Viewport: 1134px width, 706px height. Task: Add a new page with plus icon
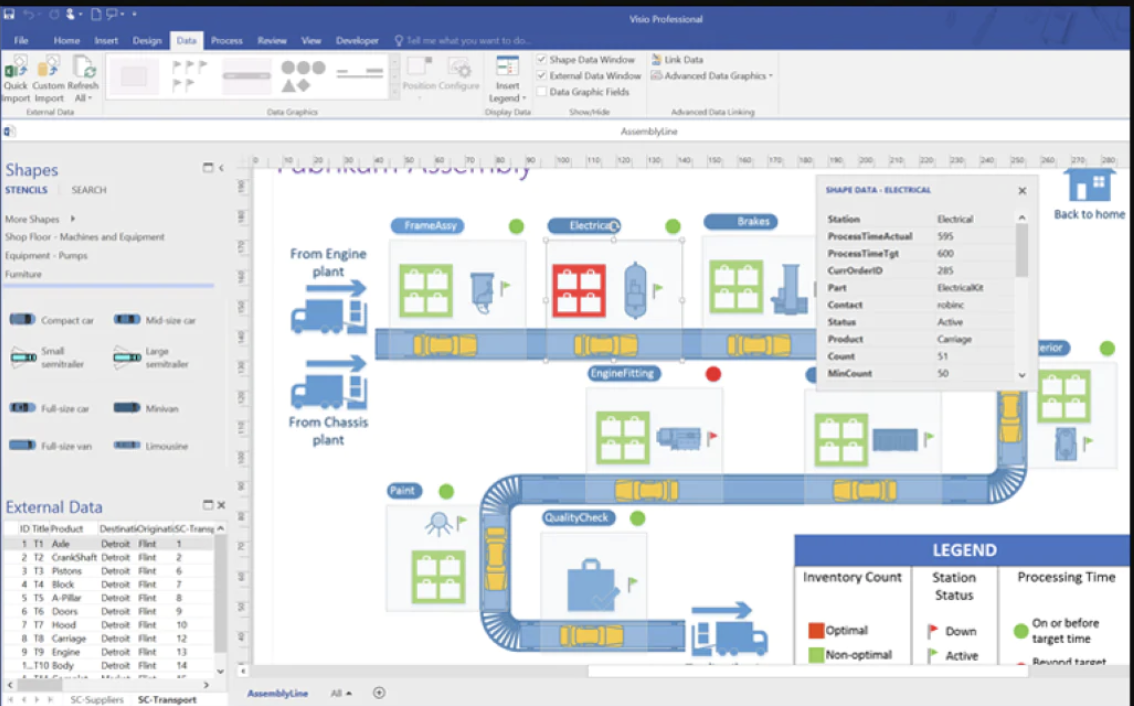pyautogui.click(x=379, y=693)
